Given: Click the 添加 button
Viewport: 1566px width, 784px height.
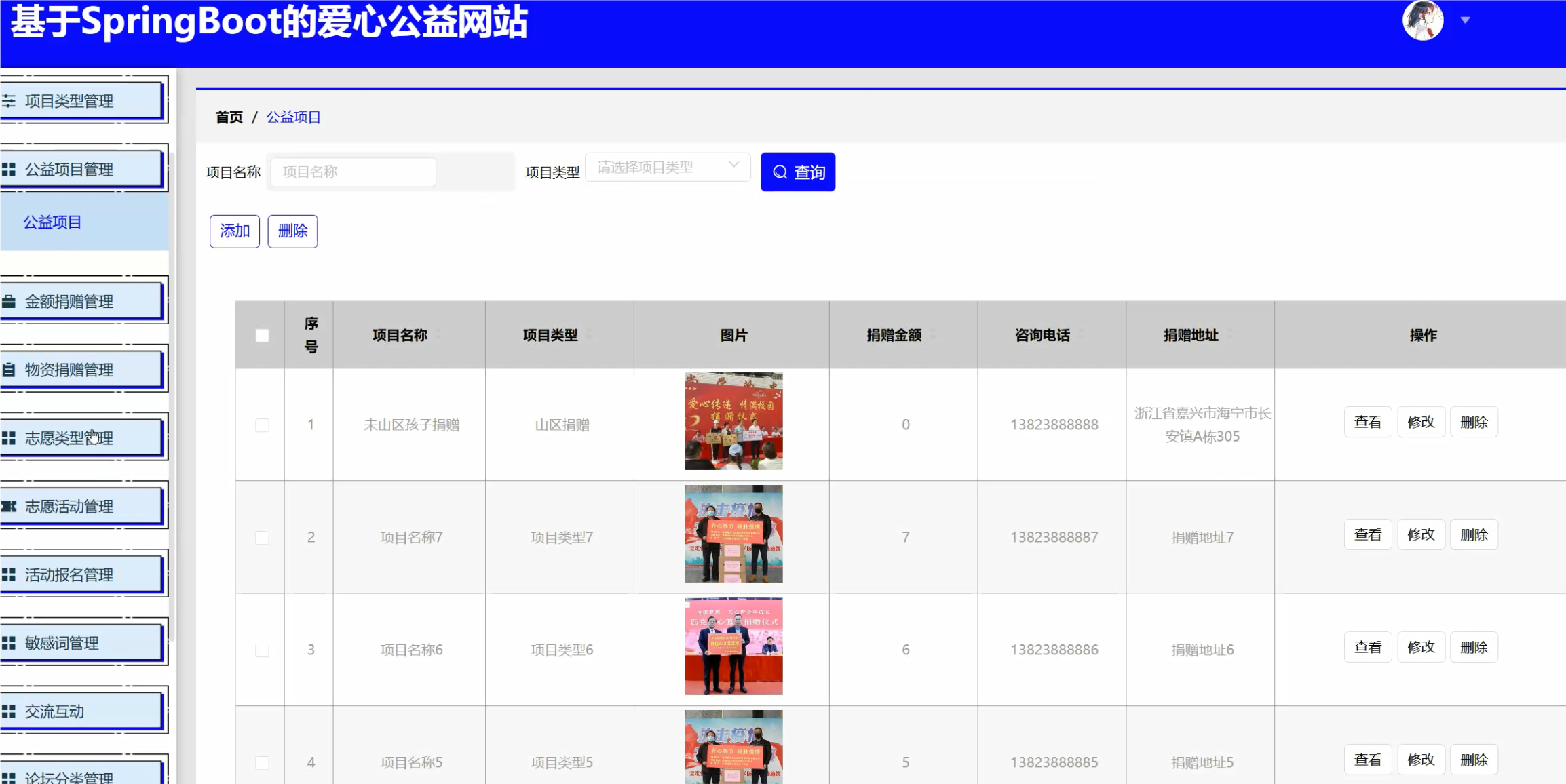Looking at the screenshot, I should tap(235, 231).
